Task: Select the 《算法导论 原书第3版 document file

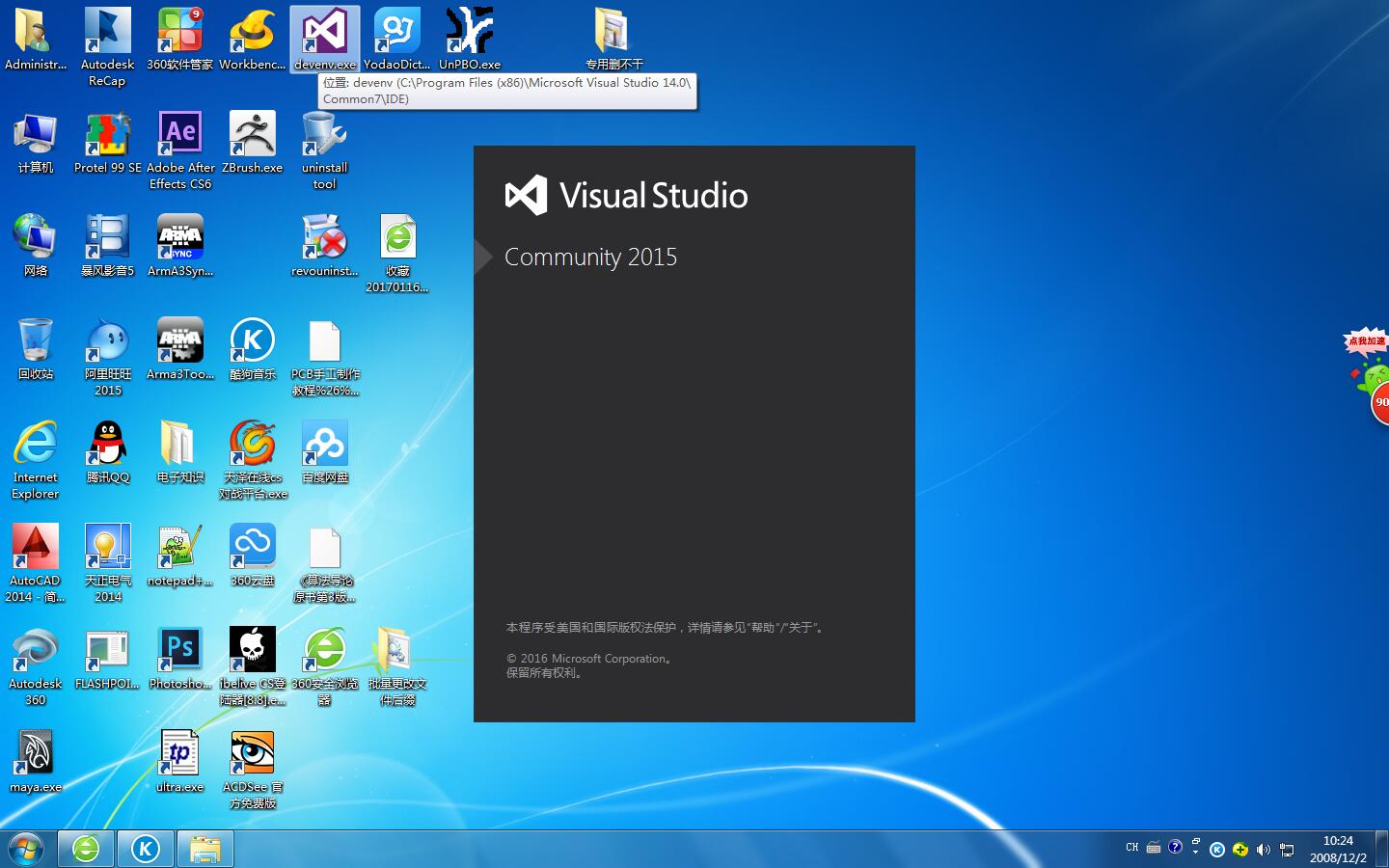Action: (x=325, y=563)
